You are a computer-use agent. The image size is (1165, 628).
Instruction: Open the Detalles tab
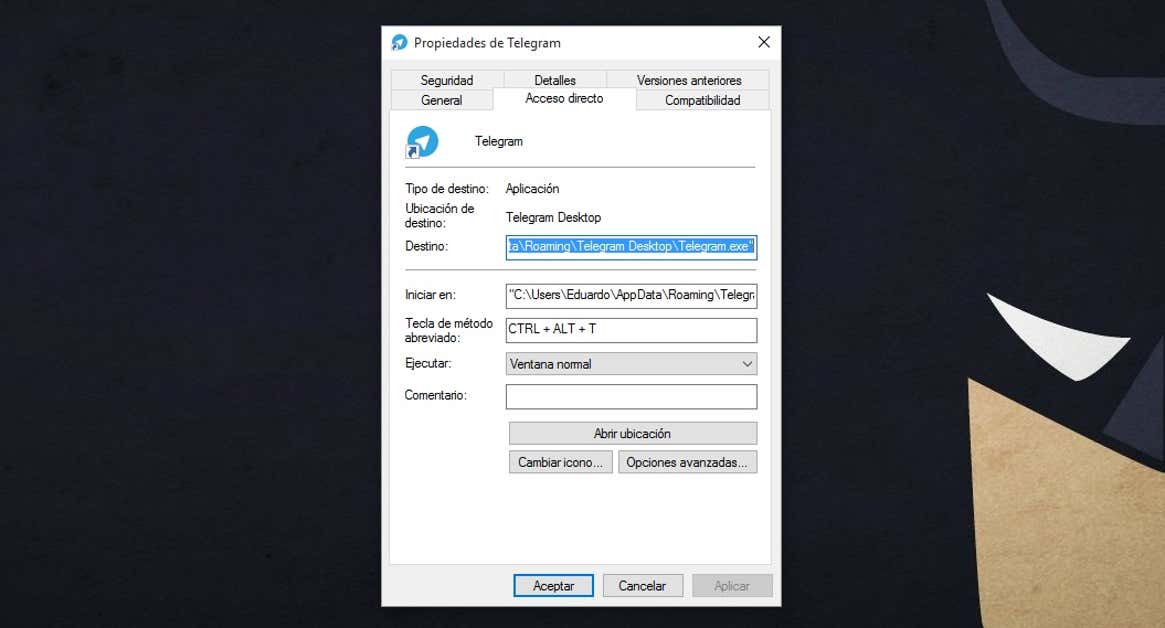pos(555,80)
